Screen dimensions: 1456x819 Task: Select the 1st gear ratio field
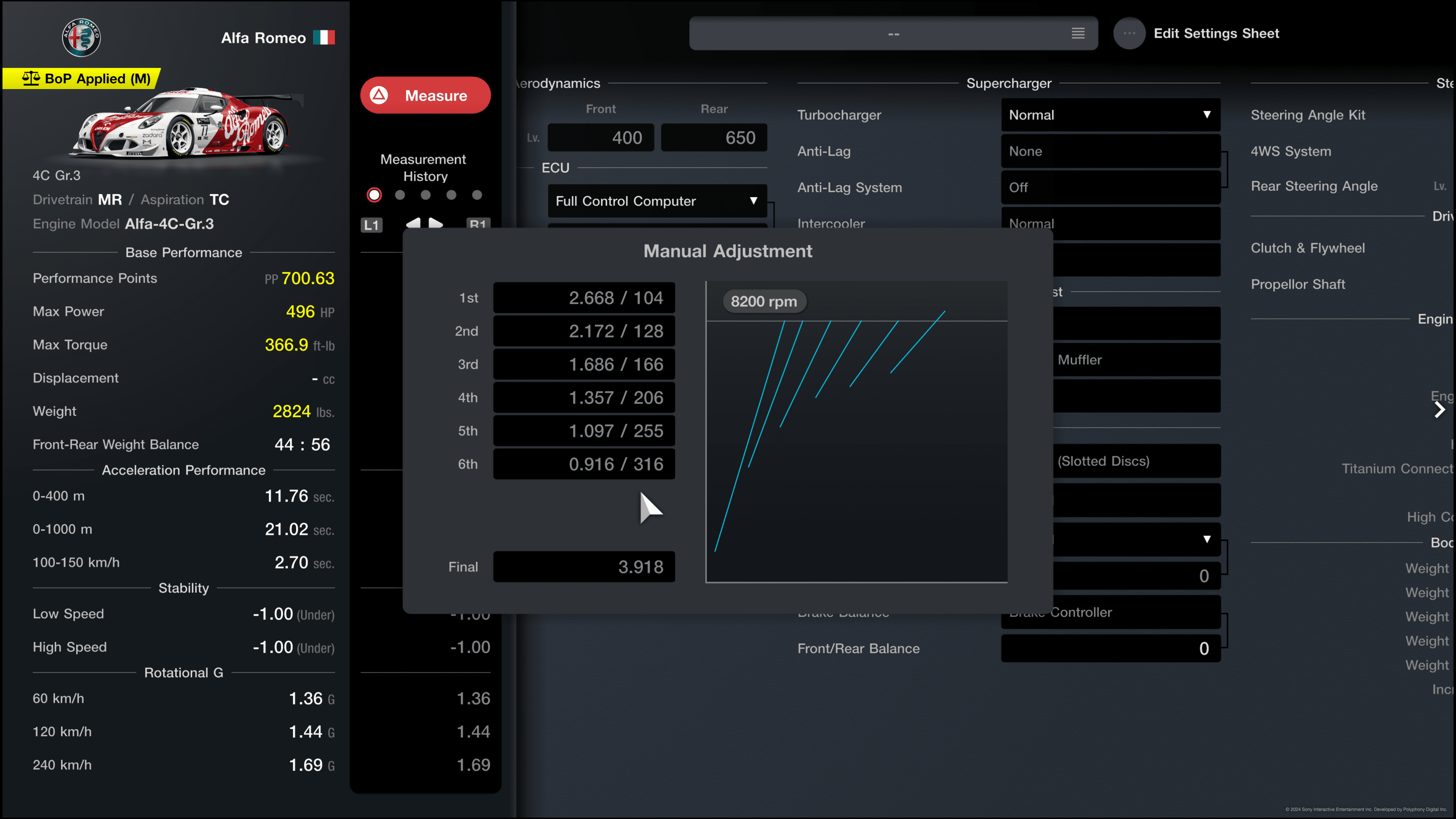click(584, 298)
